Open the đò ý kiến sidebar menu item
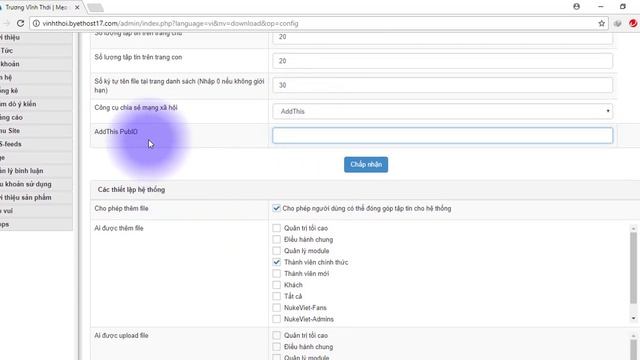The height and width of the screenshot is (360, 640). [x=36, y=104]
